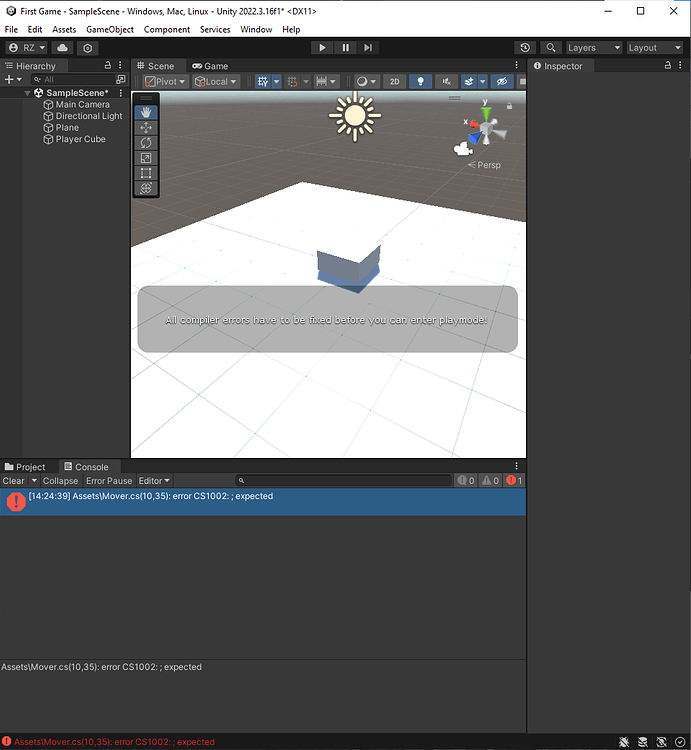Open the RZ account dropdown
Image resolution: width=691 pixels, height=750 pixels.
pyautogui.click(x=27, y=48)
